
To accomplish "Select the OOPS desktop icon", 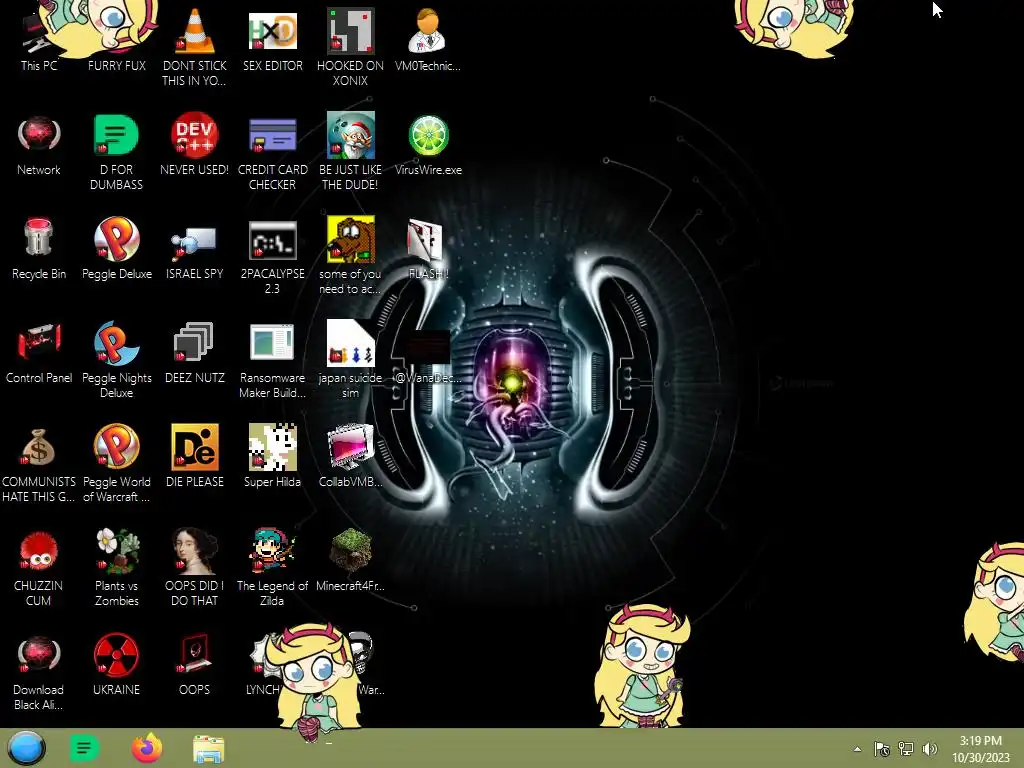I will point(195,664).
